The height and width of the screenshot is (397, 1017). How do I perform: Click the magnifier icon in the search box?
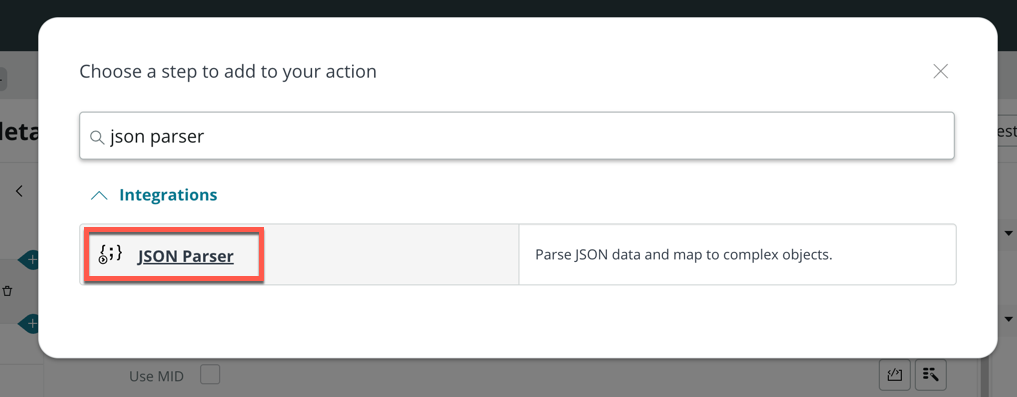point(97,138)
